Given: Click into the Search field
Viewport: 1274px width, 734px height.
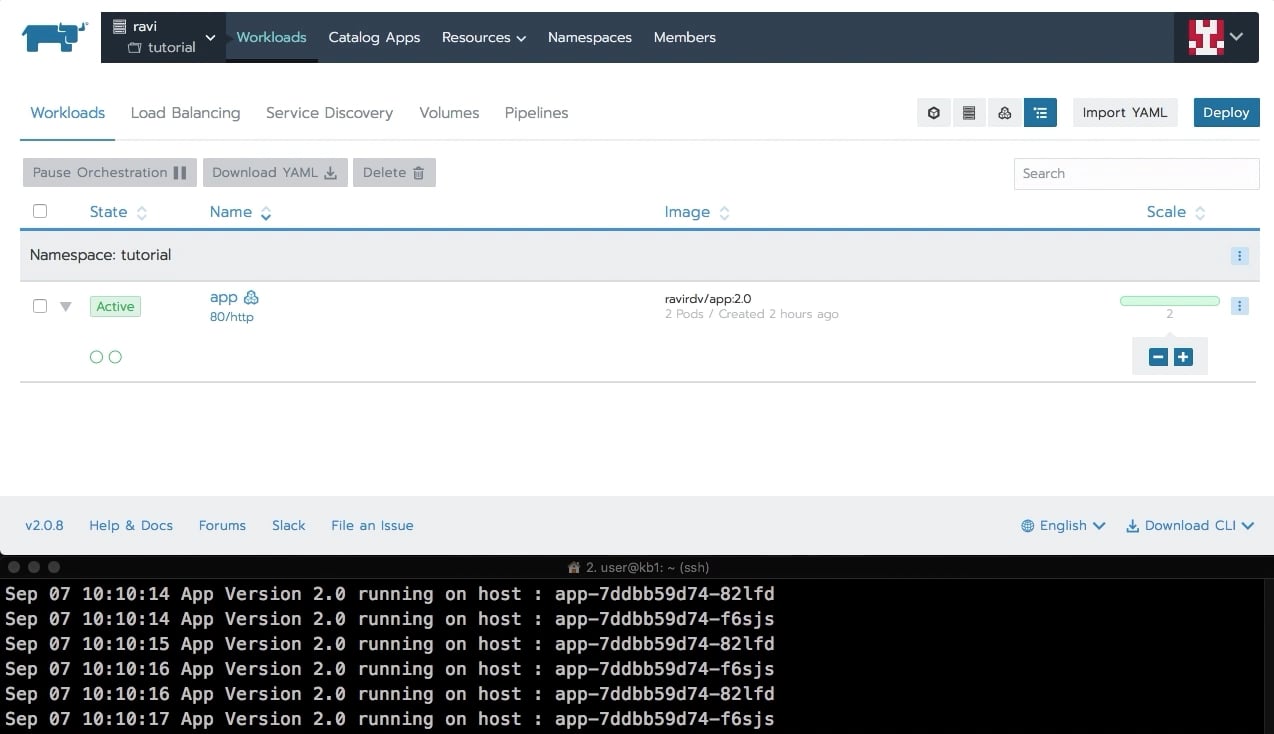Looking at the screenshot, I should (1136, 173).
